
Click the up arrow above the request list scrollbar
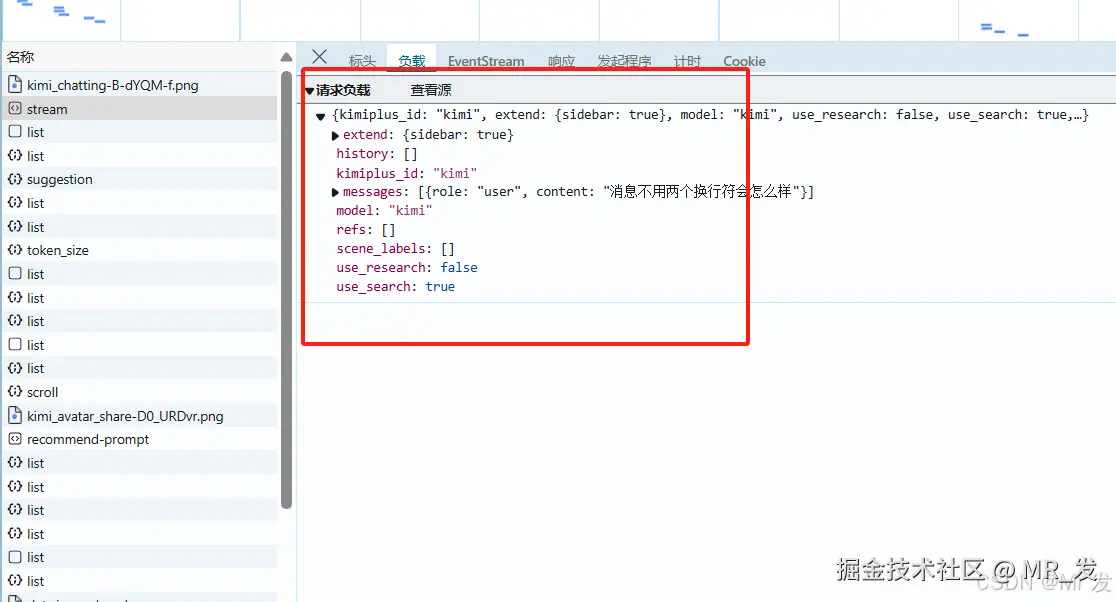286,58
